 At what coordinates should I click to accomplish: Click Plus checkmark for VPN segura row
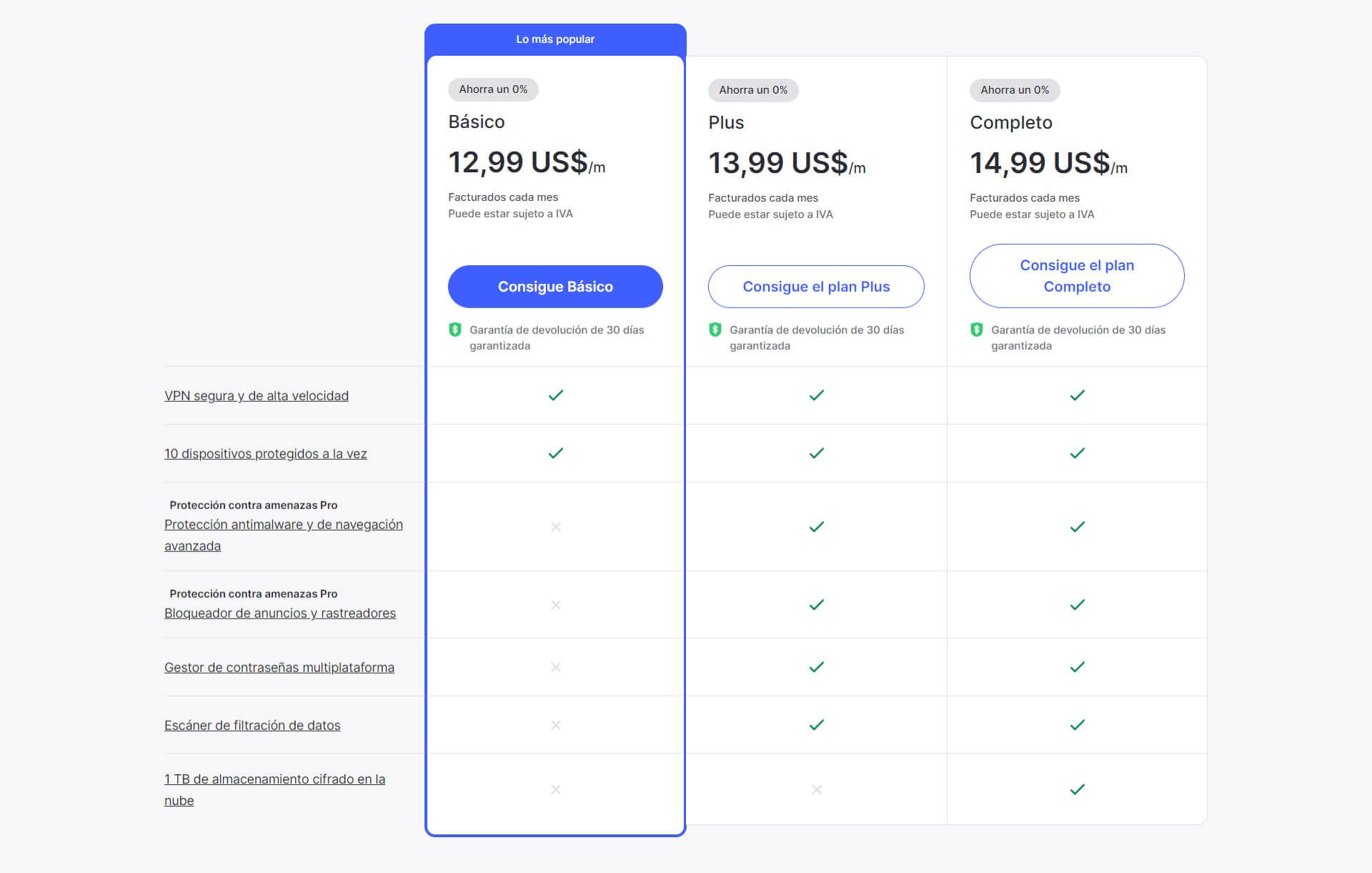(817, 395)
